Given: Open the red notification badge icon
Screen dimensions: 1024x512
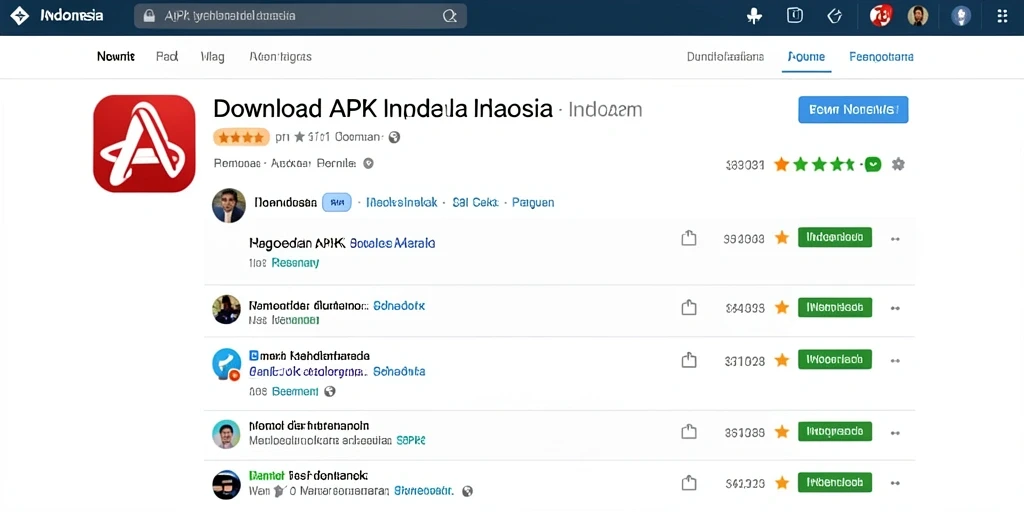Looking at the screenshot, I should (x=881, y=16).
